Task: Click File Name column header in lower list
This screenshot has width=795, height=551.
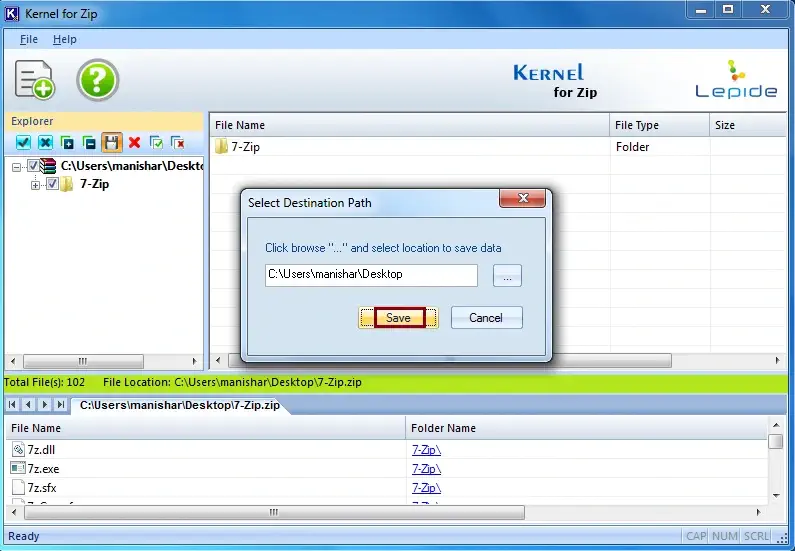Action: 205,428
